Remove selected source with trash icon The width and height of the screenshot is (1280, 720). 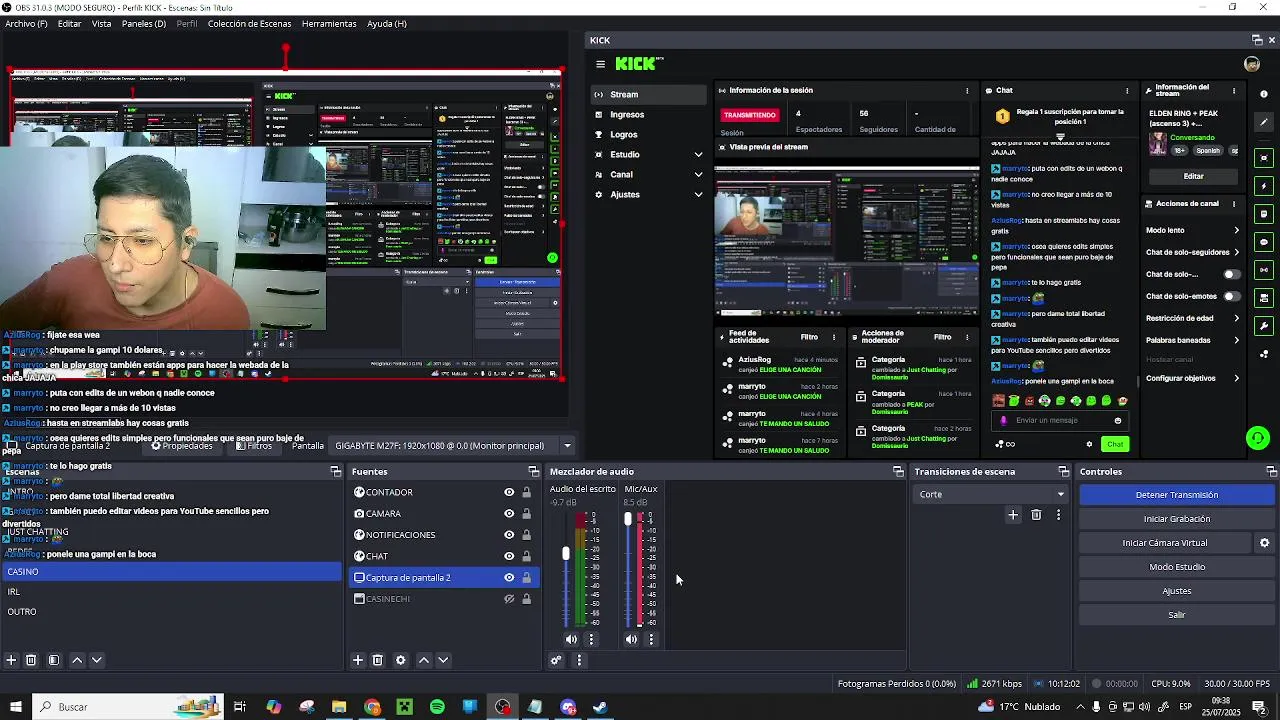pyautogui.click(x=378, y=660)
